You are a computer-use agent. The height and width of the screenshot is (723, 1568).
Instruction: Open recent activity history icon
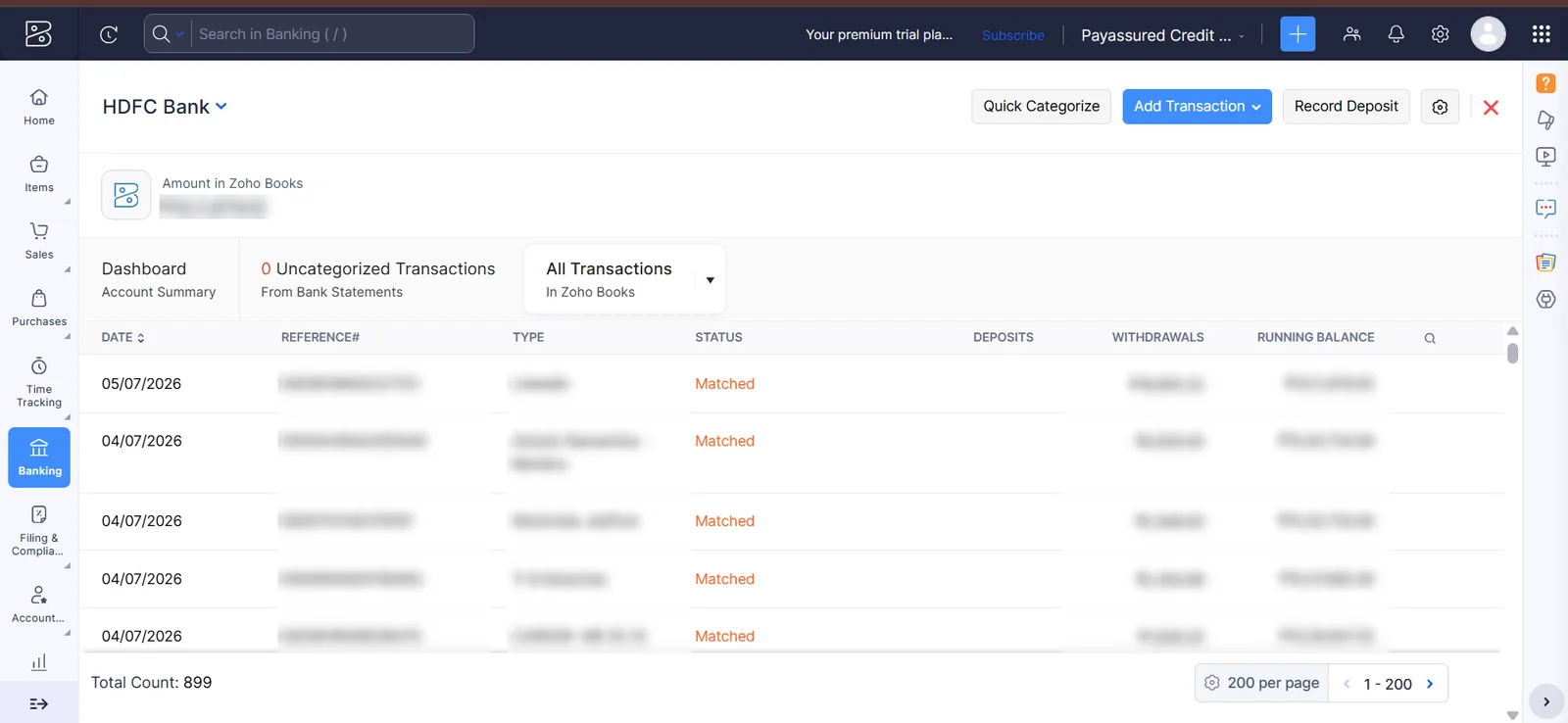coord(109,34)
